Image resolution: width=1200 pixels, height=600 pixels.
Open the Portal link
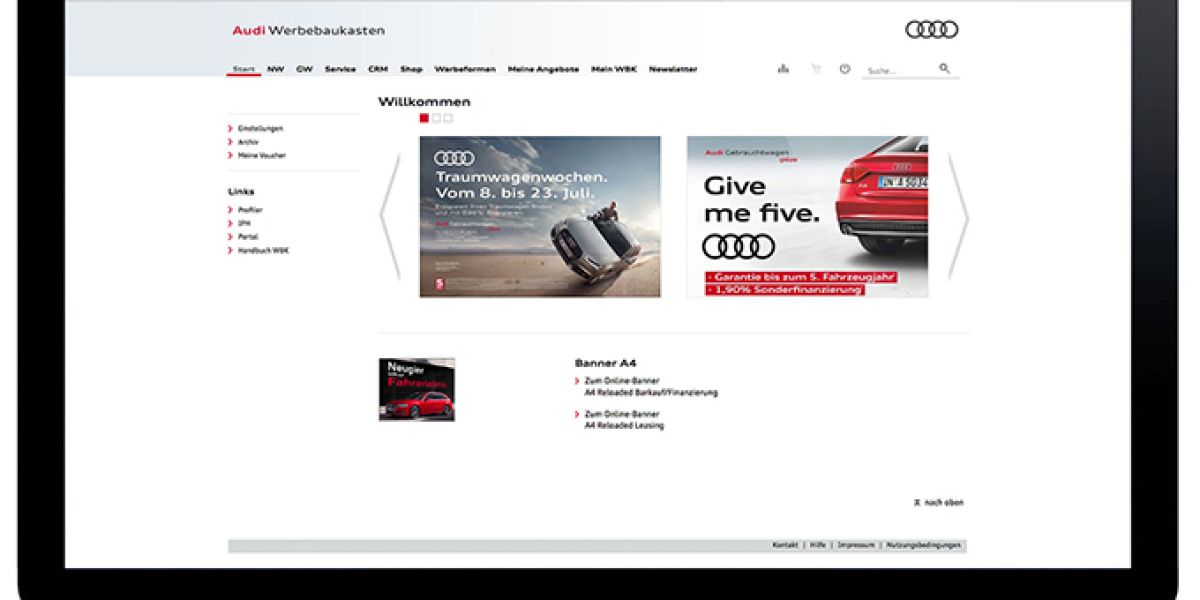click(x=248, y=237)
